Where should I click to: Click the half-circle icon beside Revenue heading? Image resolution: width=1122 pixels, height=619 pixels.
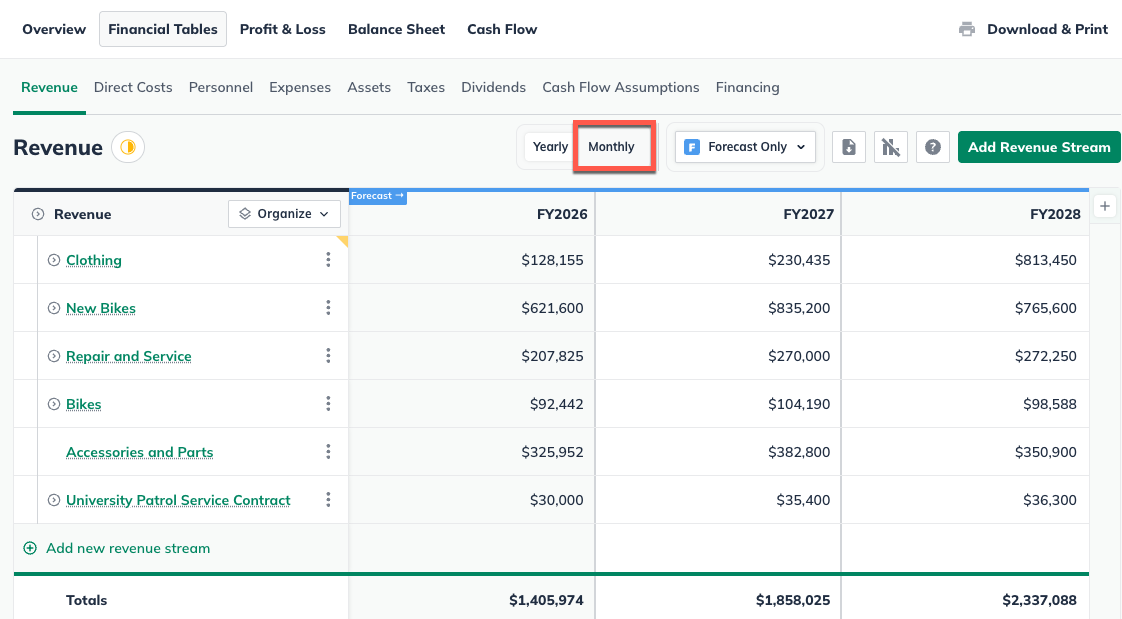[128, 147]
